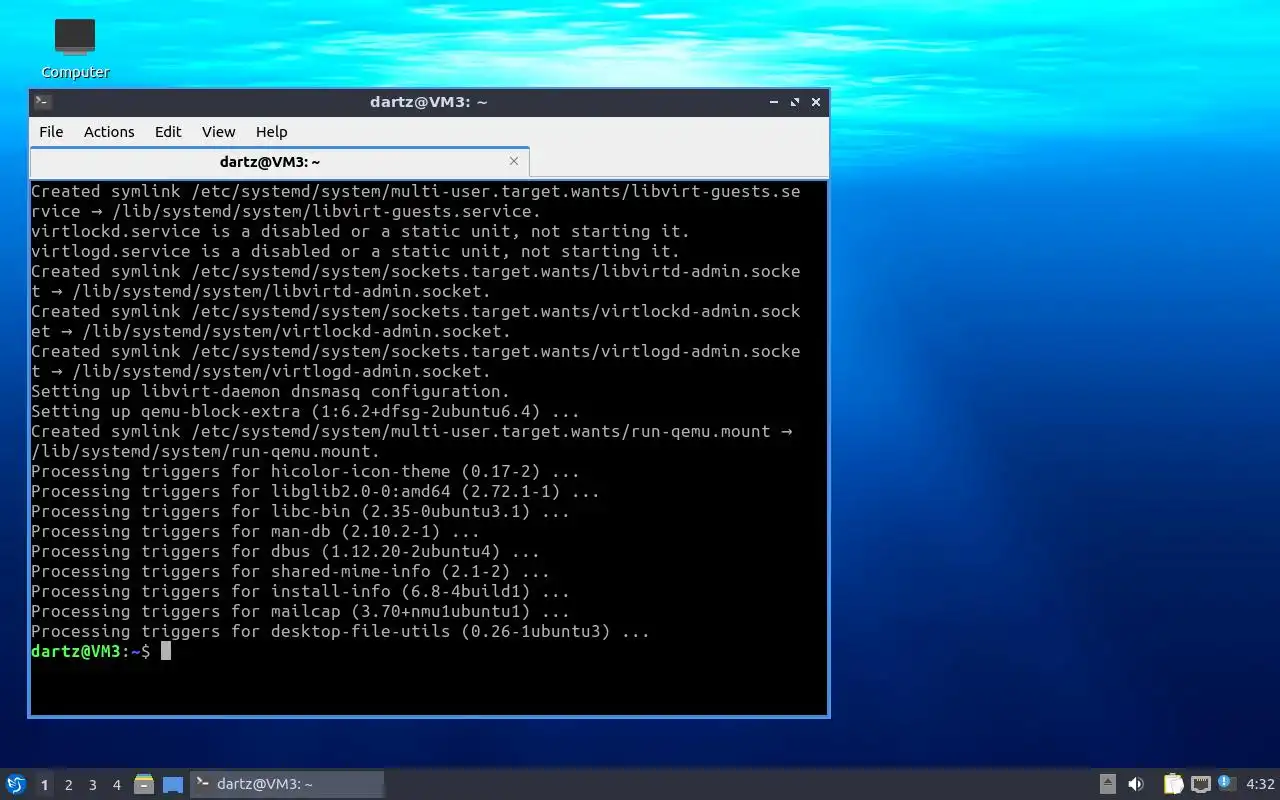The image size is (1280, 800).
Task: Open the wired network tray icon
Action: (1200, 784)
